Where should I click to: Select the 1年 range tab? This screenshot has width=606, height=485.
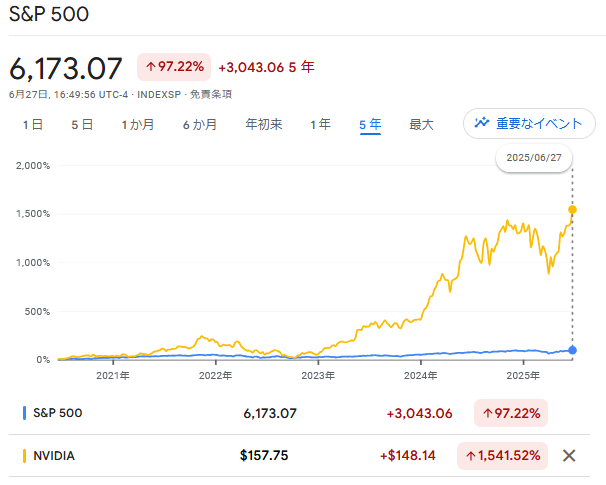(x=320, y=124)
